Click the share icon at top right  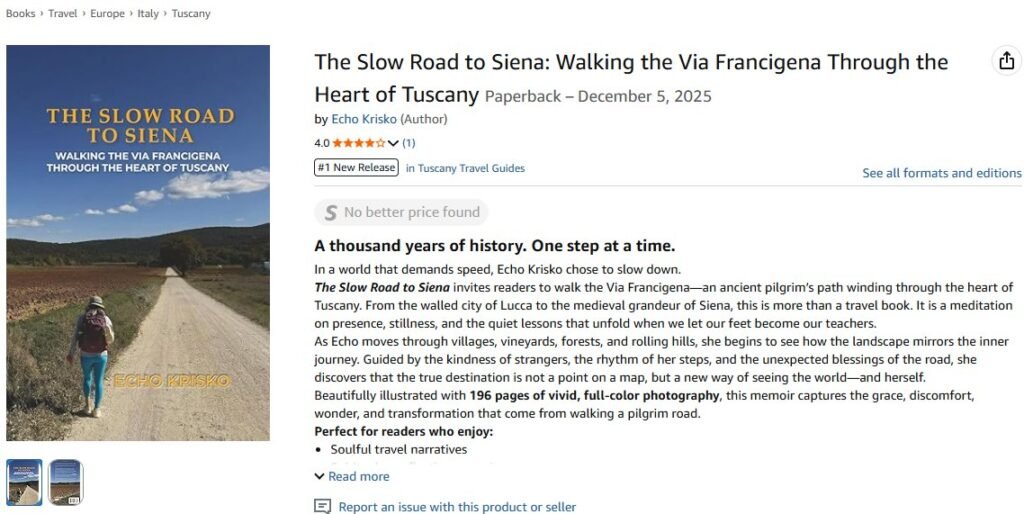(x=1006, y=61)
